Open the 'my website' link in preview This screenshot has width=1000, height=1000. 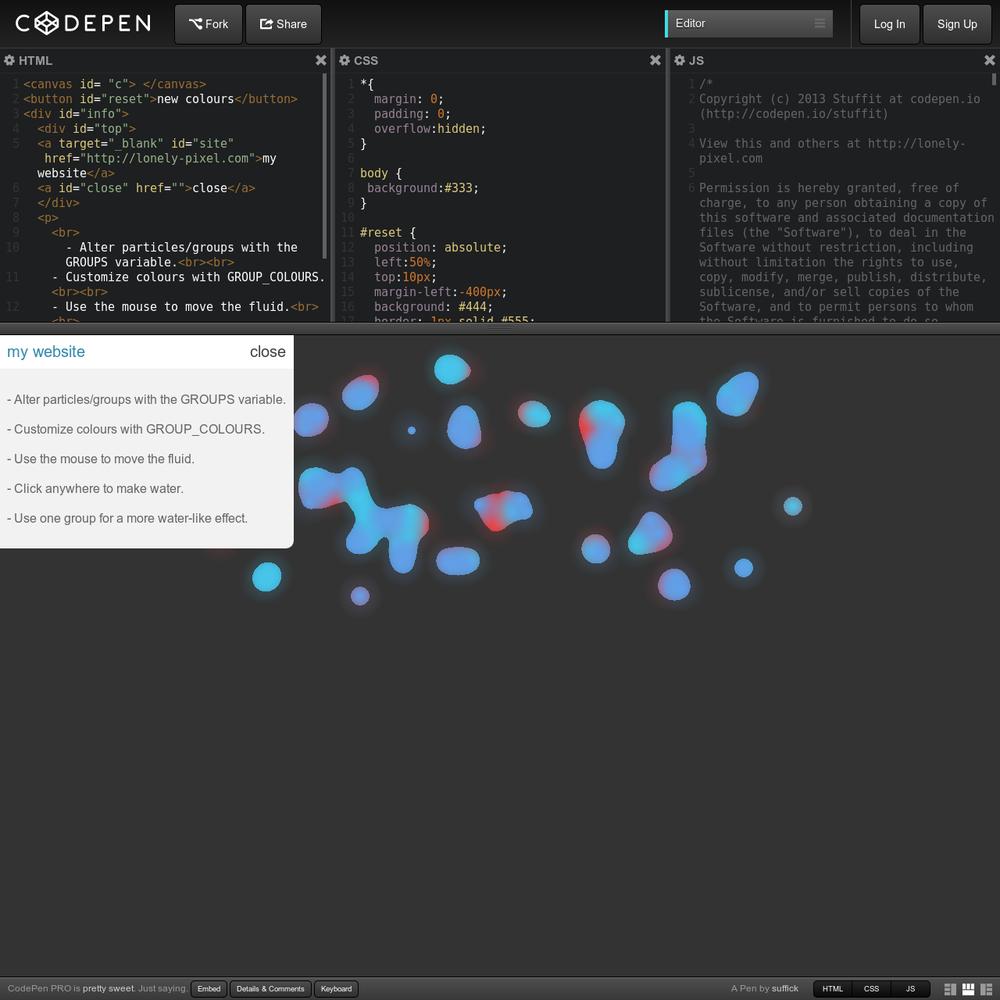46,351
